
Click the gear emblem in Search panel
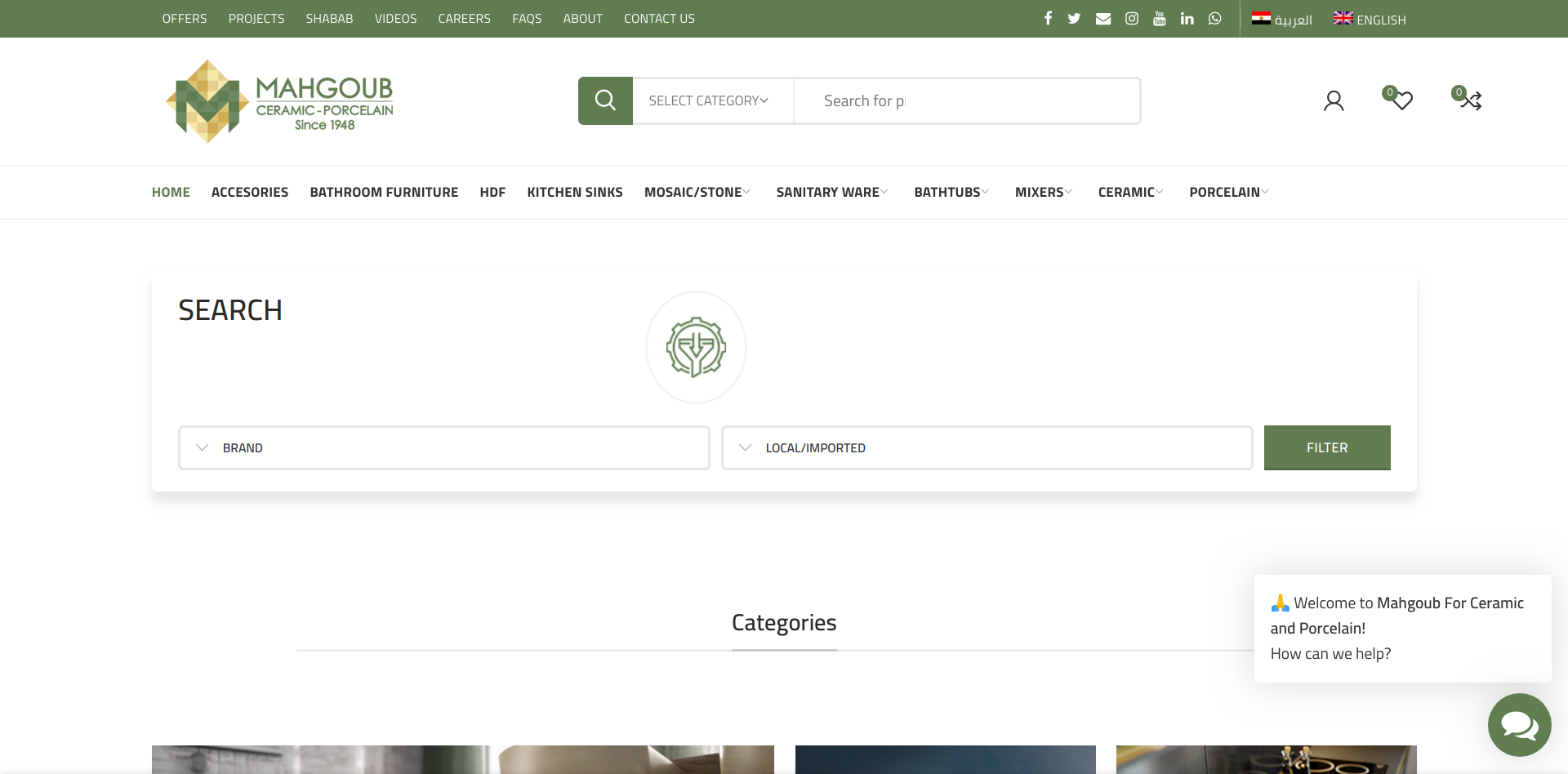[696, 347]
